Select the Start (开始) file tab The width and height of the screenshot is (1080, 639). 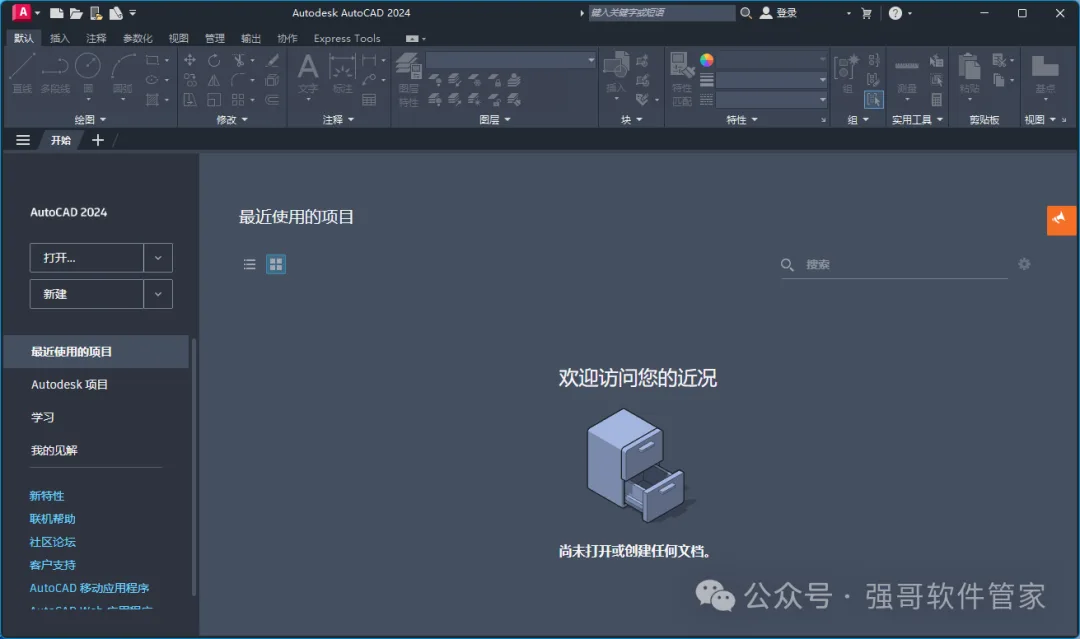[x=61, y=140]
